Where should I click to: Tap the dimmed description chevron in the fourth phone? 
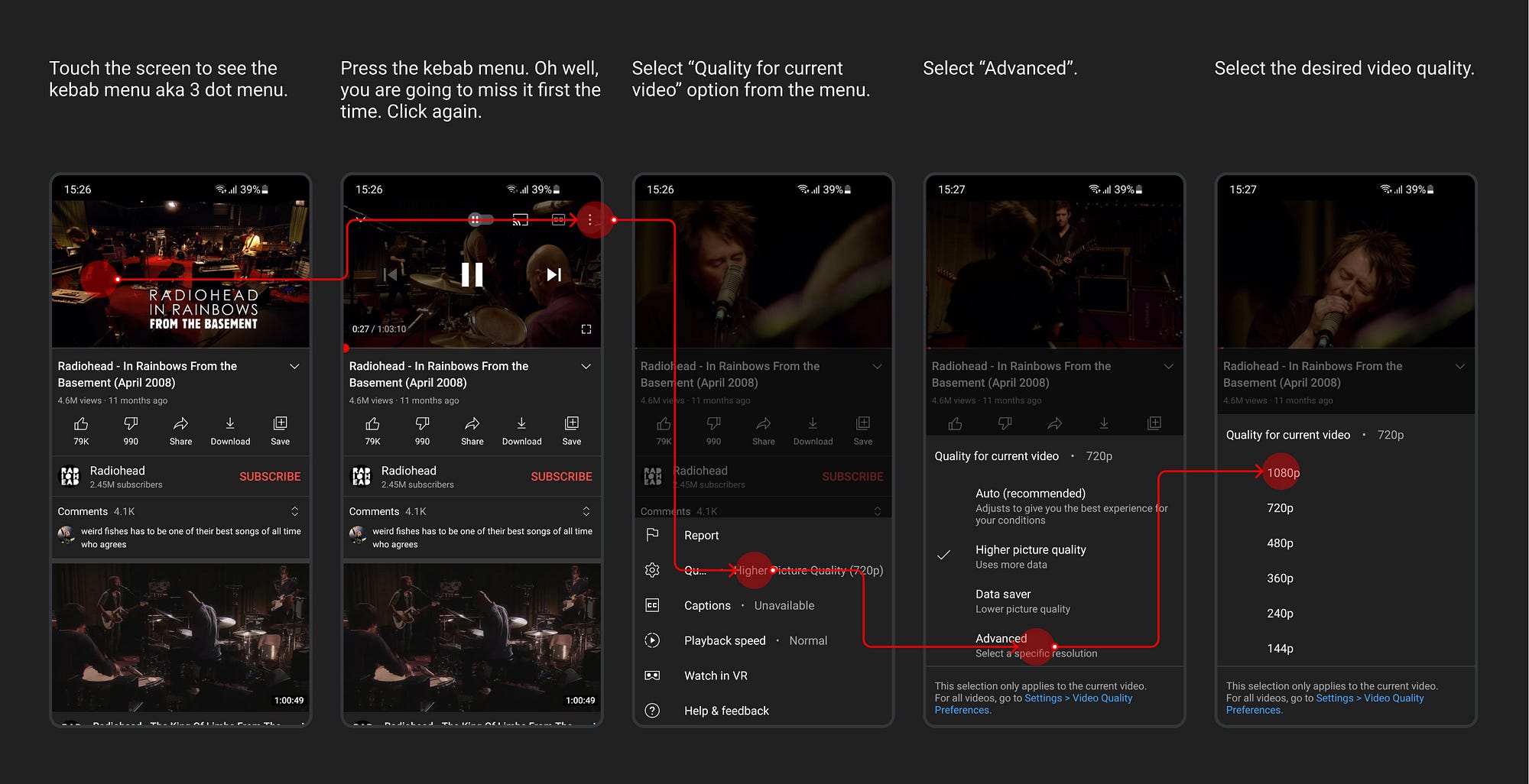click(x=1168, y=367)
